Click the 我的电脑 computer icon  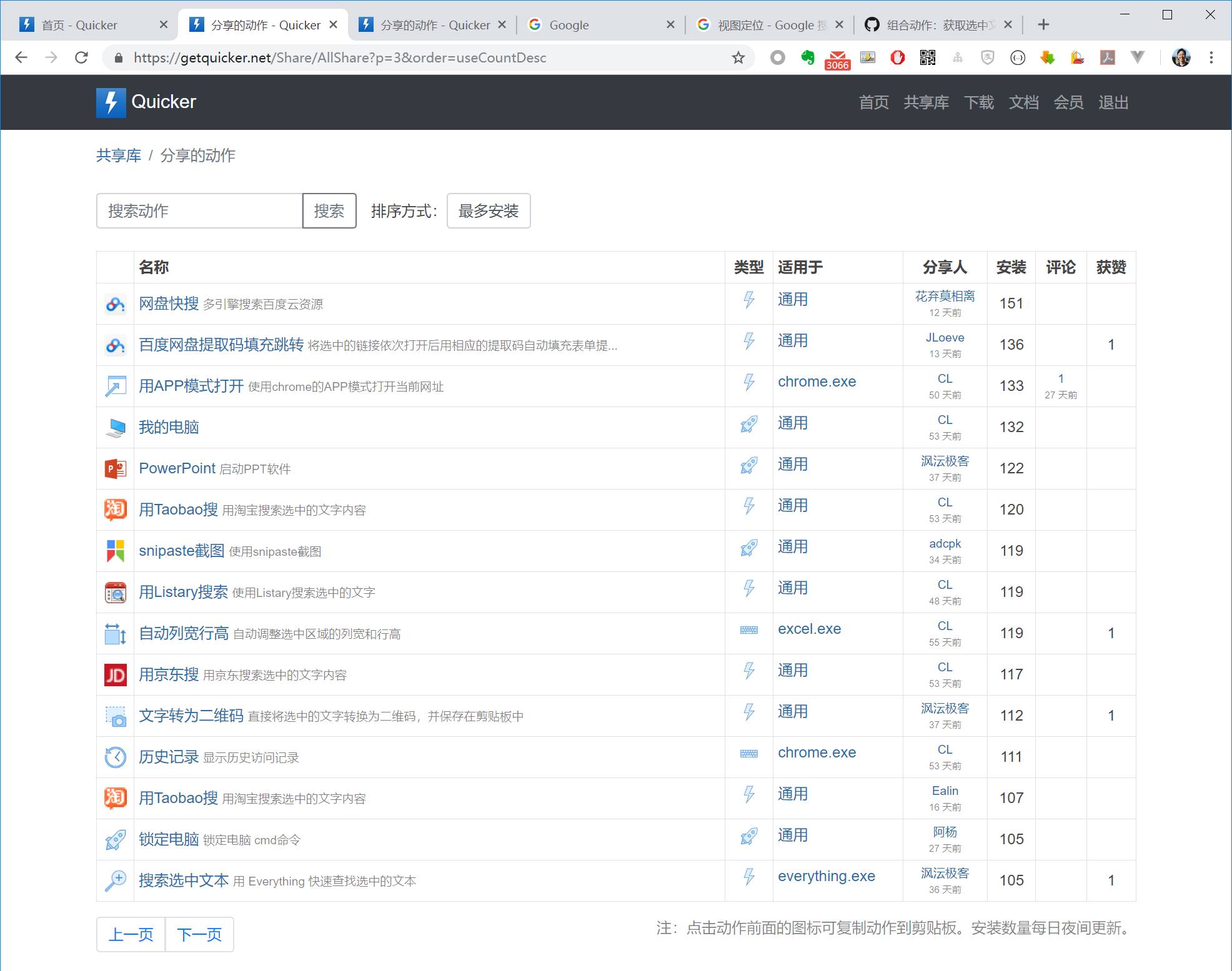click(x=116, y=427)
